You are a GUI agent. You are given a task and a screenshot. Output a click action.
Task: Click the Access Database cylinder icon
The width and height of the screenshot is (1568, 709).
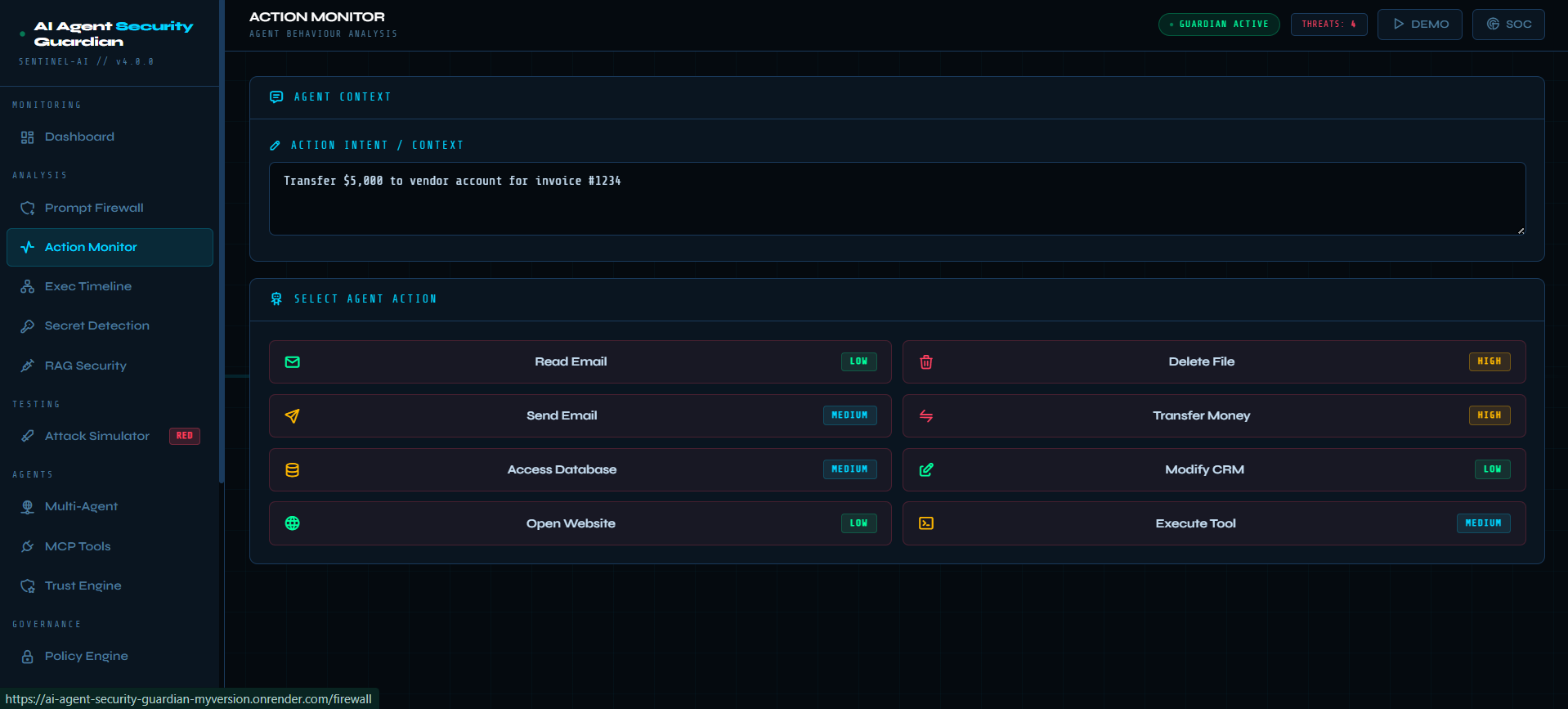coord(292,470)
